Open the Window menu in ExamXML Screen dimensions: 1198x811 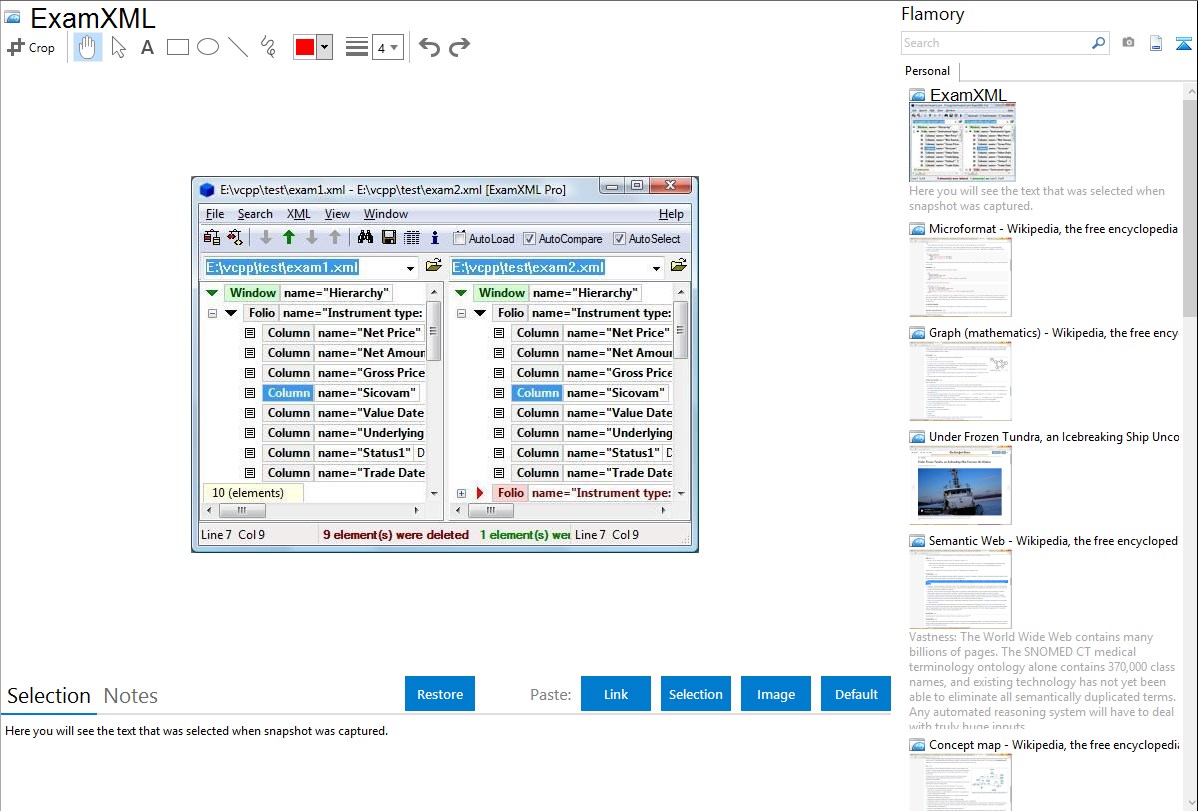pos(386,214)
